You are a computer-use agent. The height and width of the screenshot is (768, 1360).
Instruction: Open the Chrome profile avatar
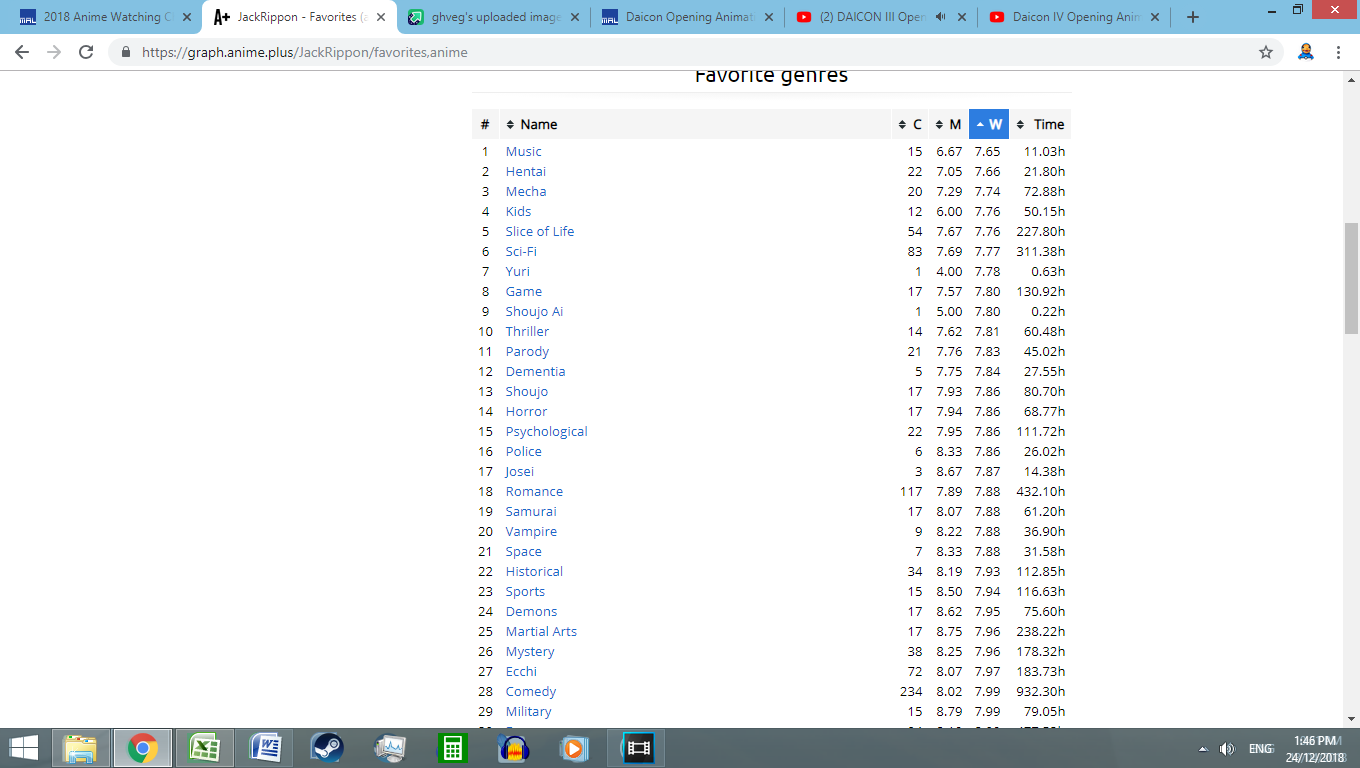coord(1305,52)
